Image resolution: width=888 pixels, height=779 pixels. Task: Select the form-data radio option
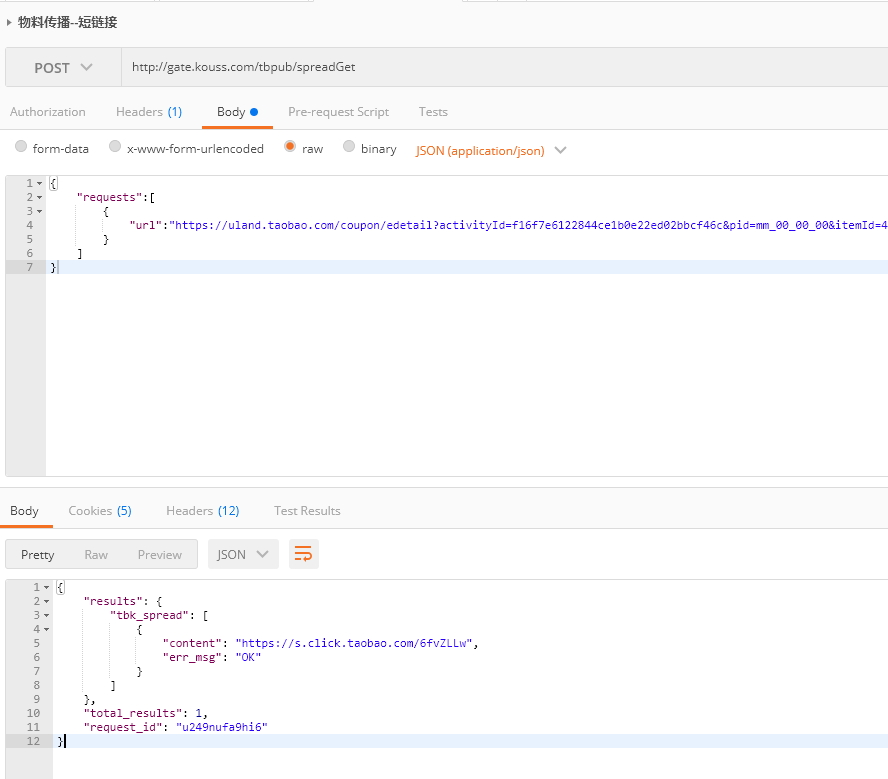pyautogui.click(x=21, y=147)
